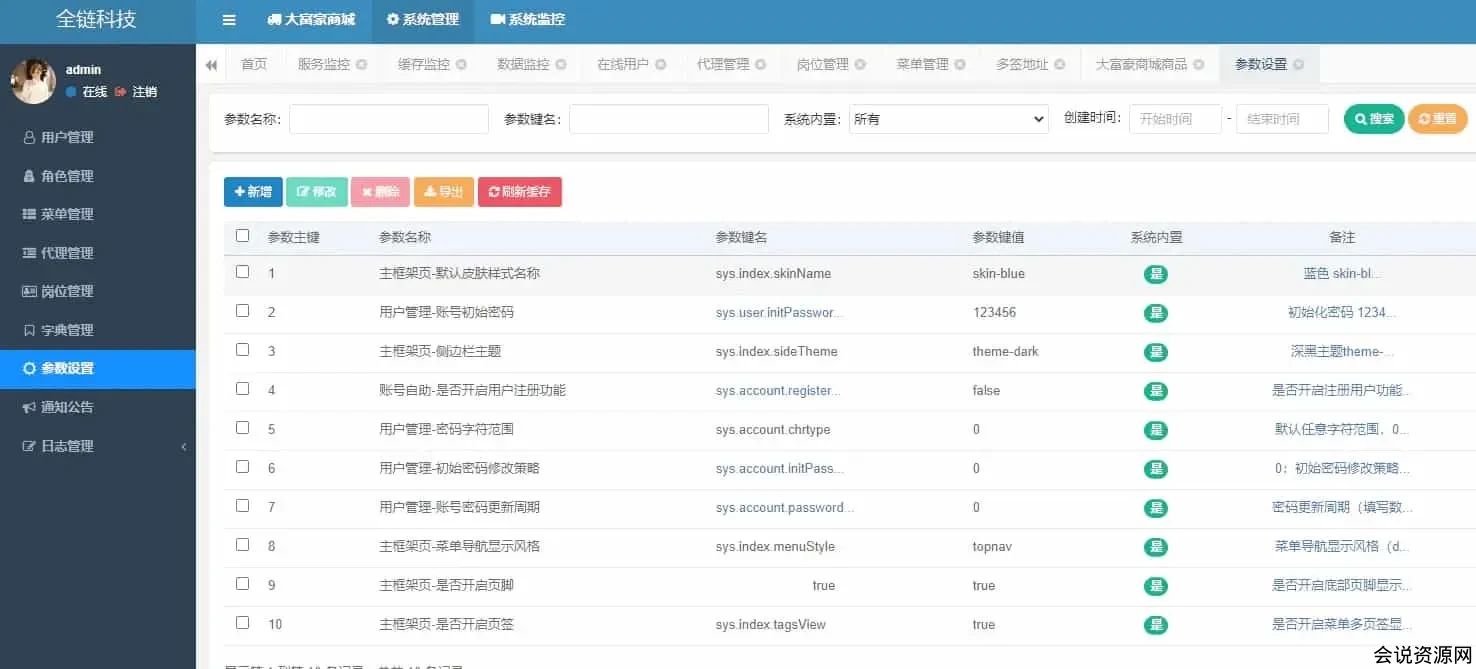Click the 导出 export button
The width and height of the screenshot is (1476, 669).
[444, 192]
